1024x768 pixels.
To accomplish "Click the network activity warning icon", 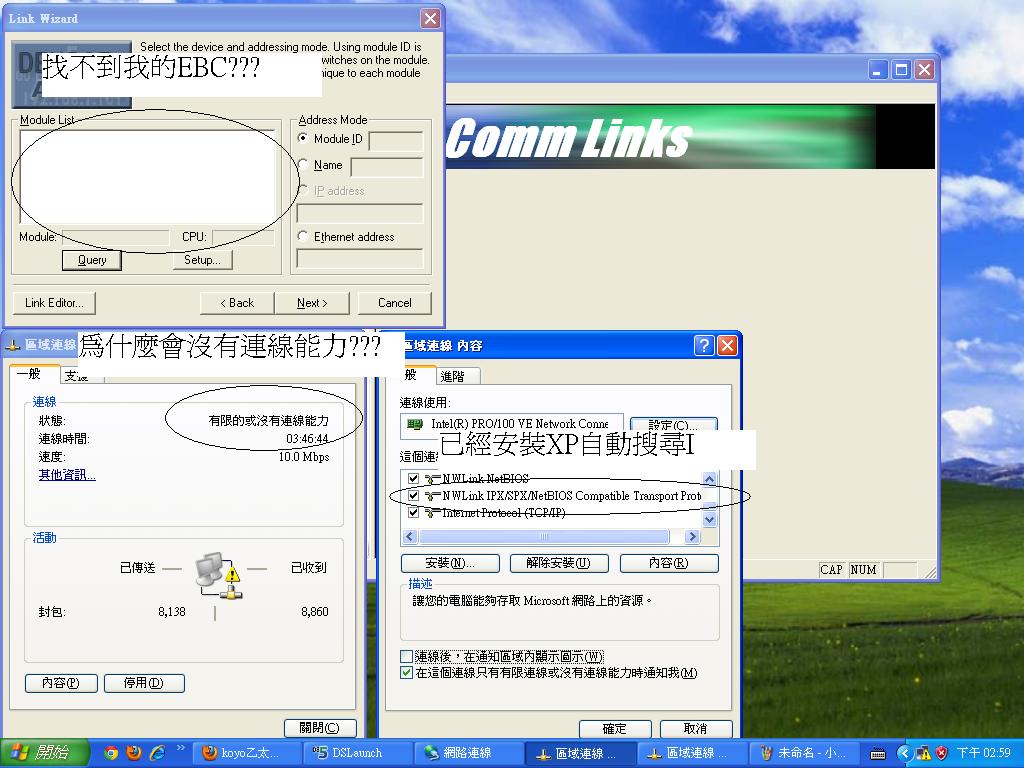I will [x=217, y=575].
